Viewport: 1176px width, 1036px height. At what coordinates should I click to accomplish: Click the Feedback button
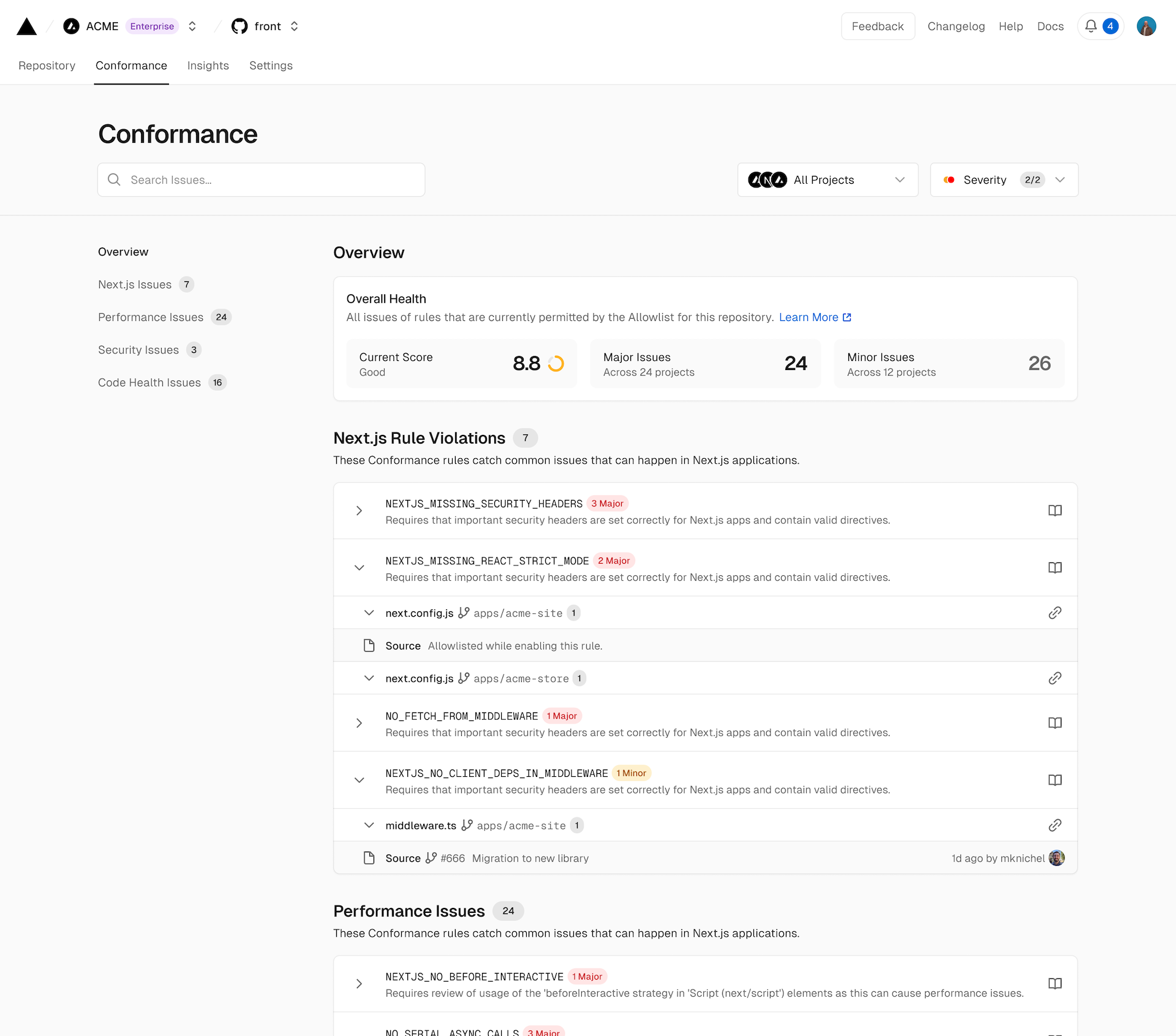[x=878, y=26]
